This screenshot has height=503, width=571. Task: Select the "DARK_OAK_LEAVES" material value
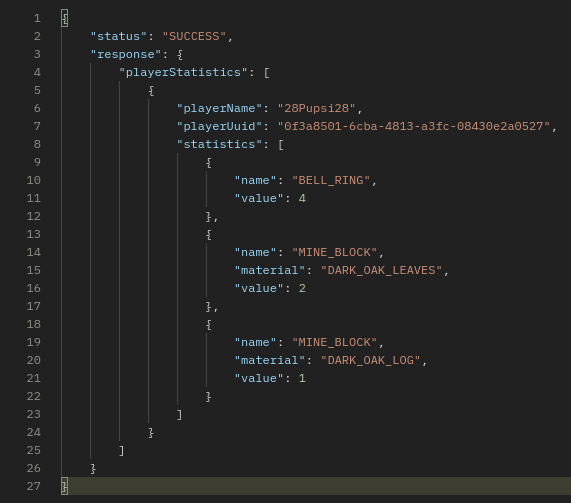[x=381, y=270]
